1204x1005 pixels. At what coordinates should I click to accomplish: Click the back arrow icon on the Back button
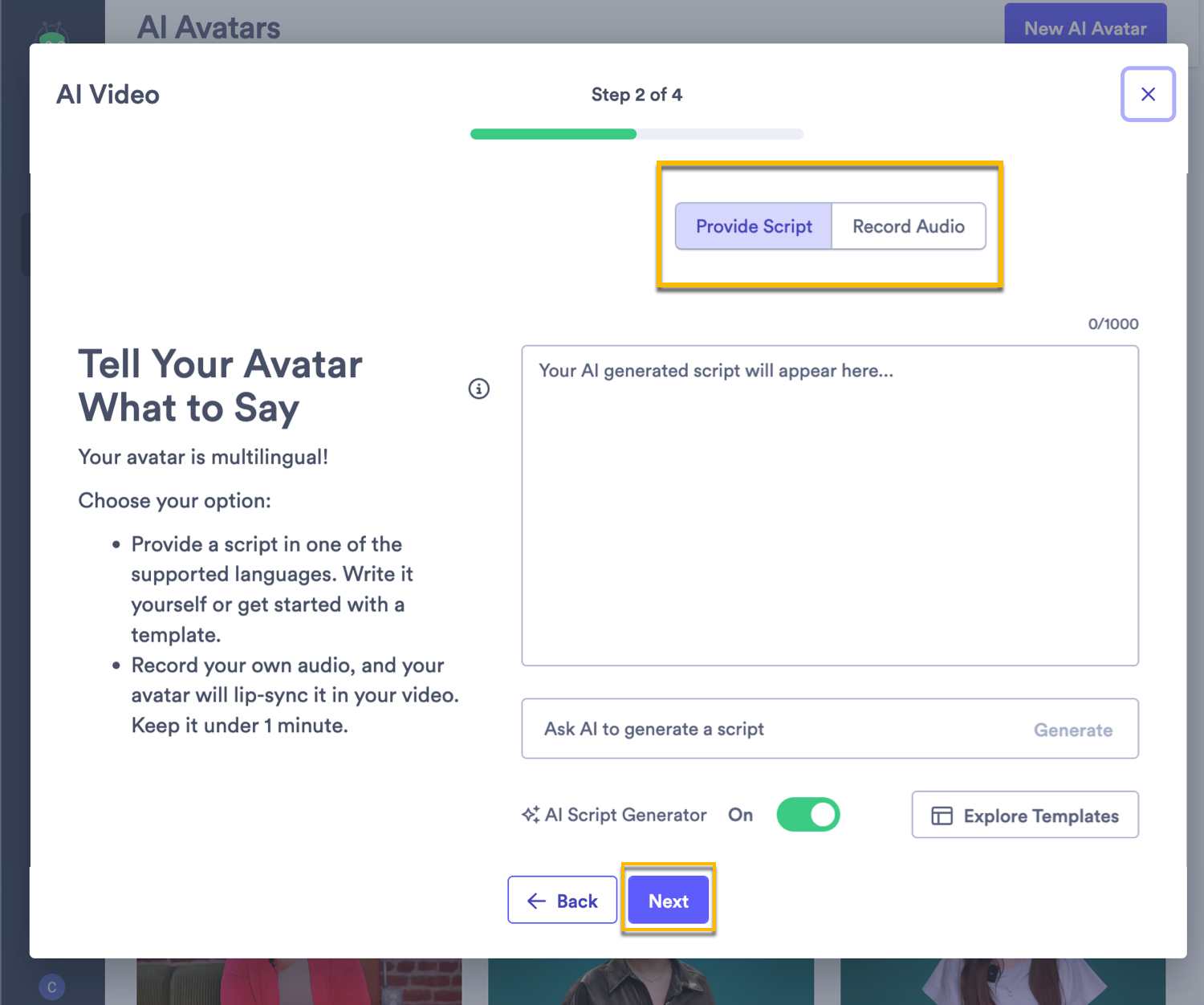coord(536,901)
